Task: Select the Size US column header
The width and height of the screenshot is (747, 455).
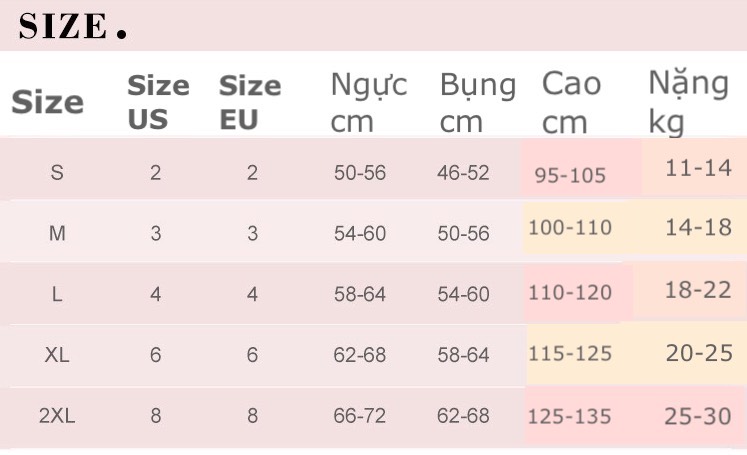Action: pyautogui.click(x=157, y=102)
